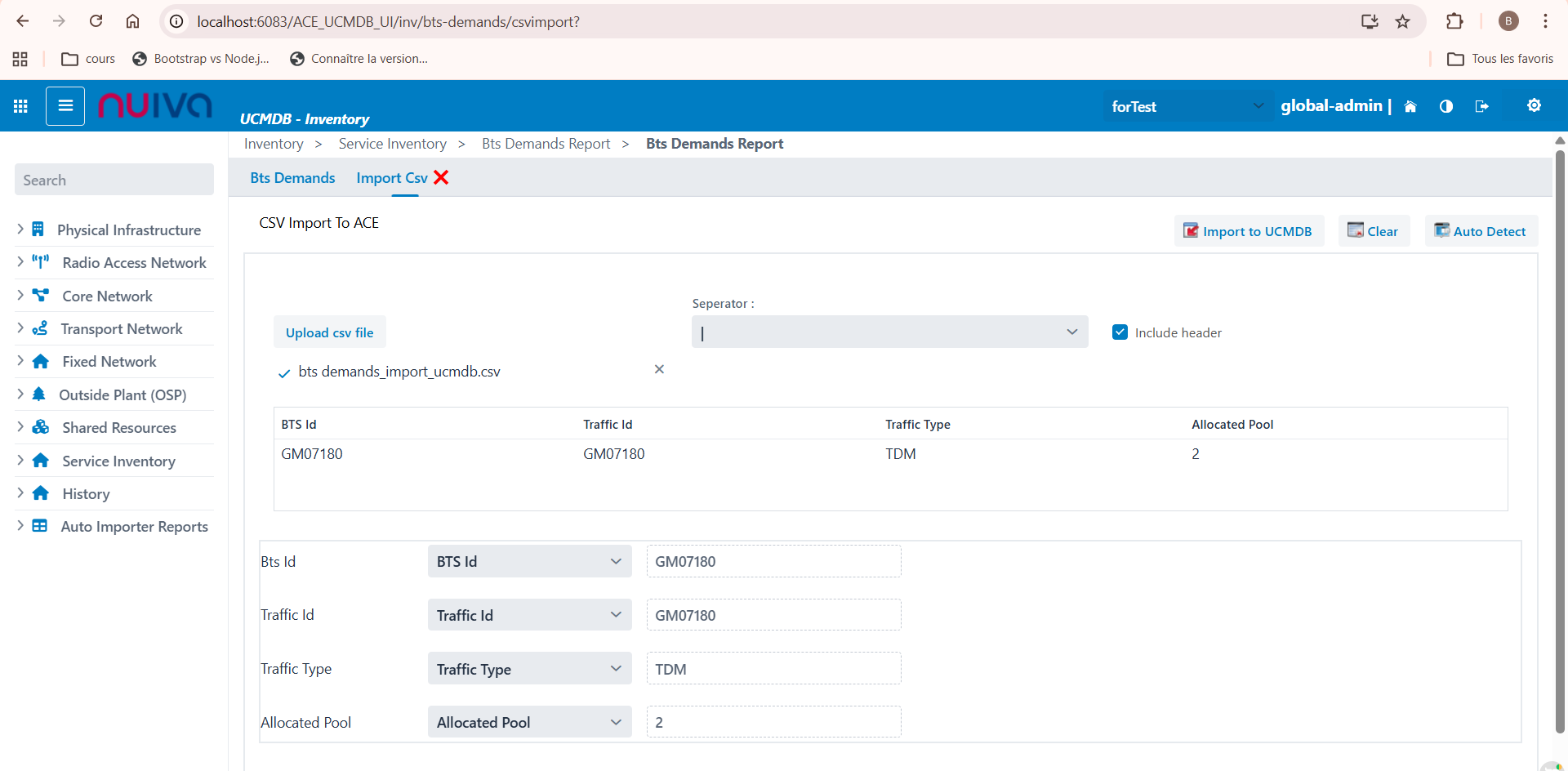Open the BTS Id column mapping dropdown
The width and height of the screenshot is (1568, 771).
pos(529,561)
